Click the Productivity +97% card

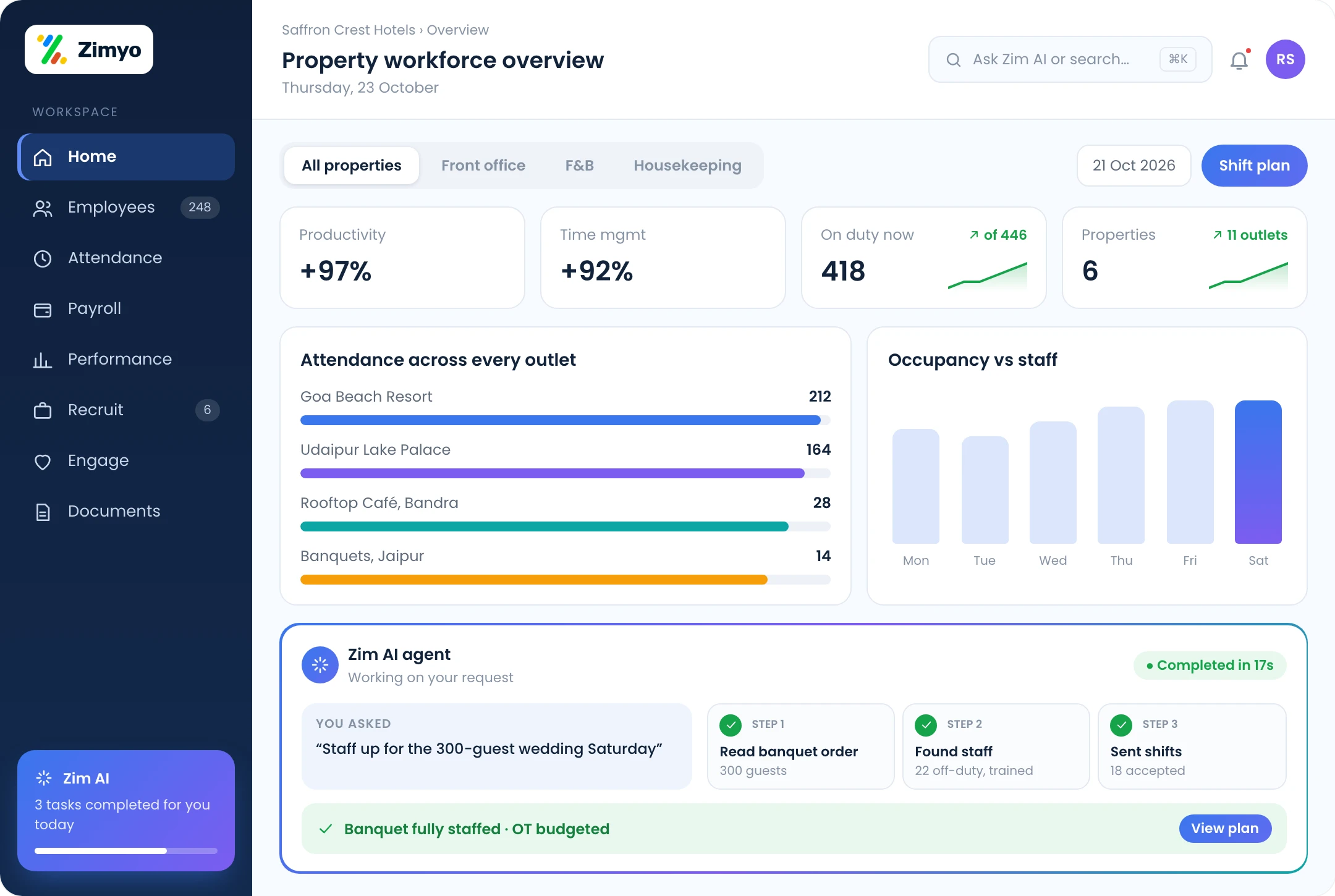point(402,258)
